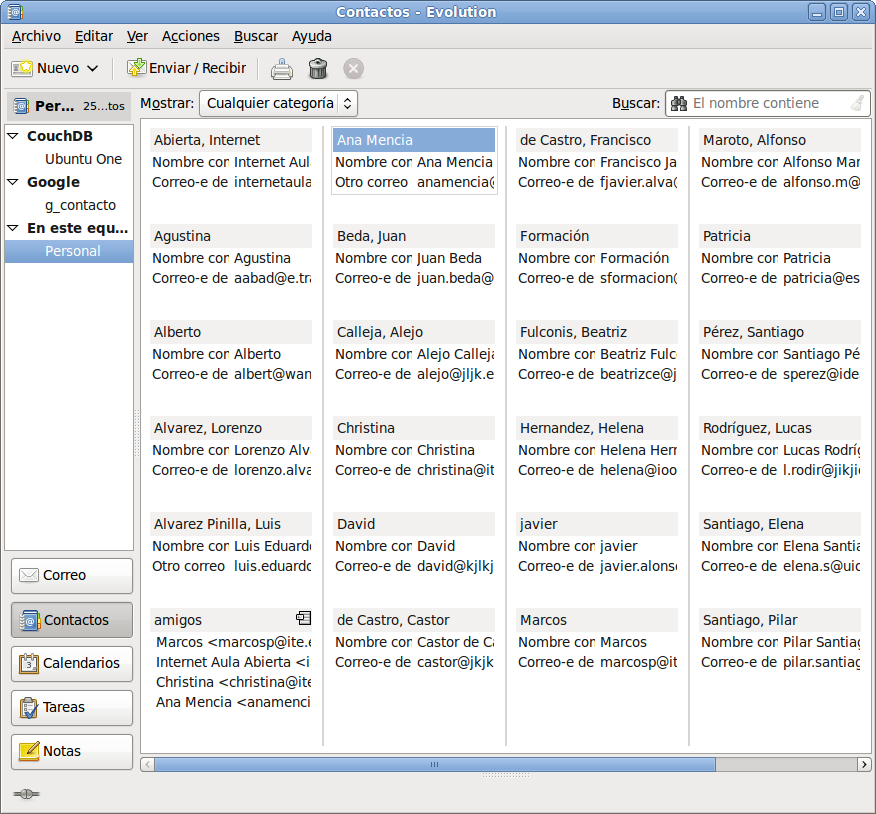876x814 pixels.
Task: Select the Alvarez Pinilla, Luis contact
Action: tap(231, 525)
